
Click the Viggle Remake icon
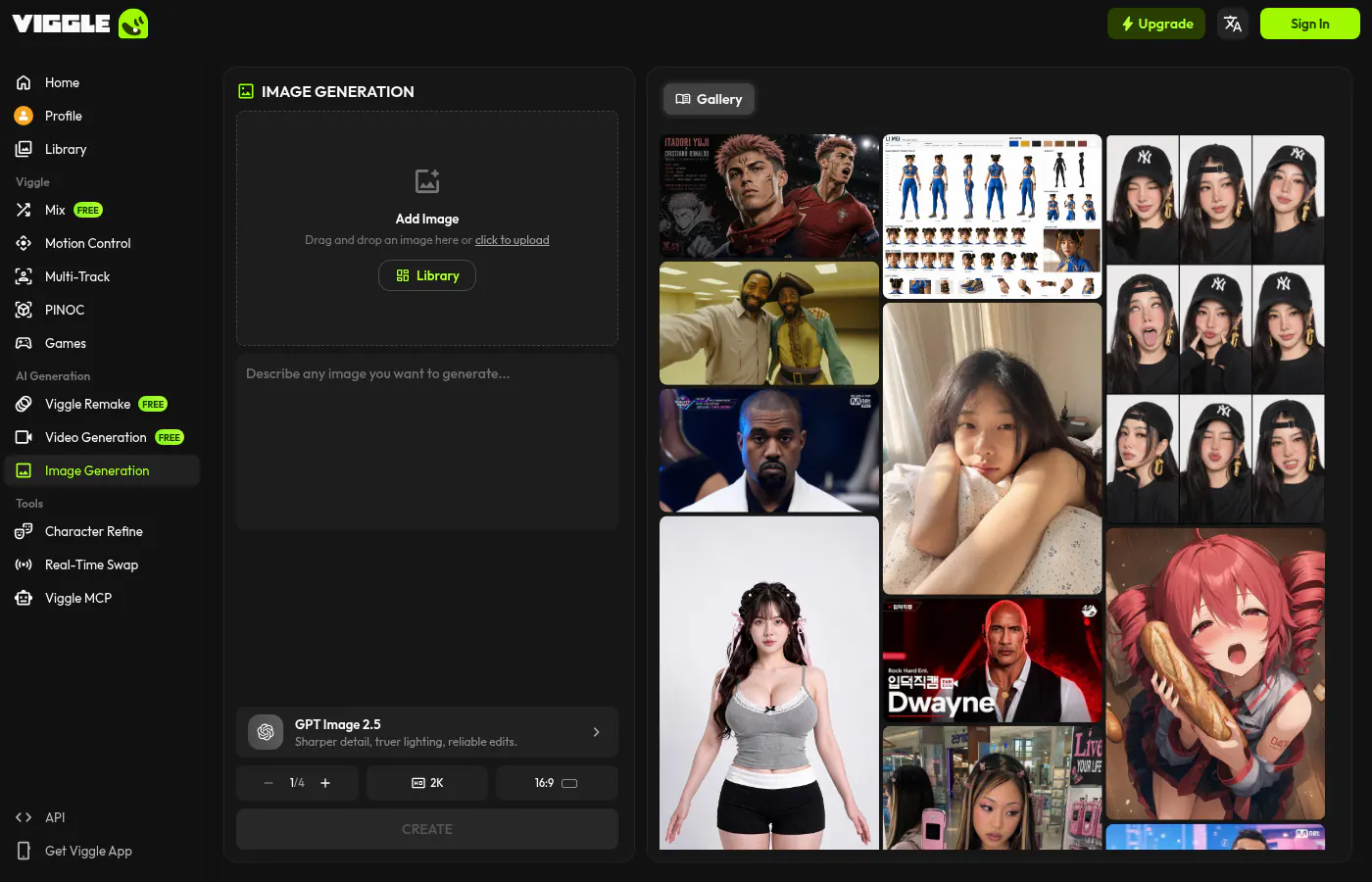click(x=24, y=404)
